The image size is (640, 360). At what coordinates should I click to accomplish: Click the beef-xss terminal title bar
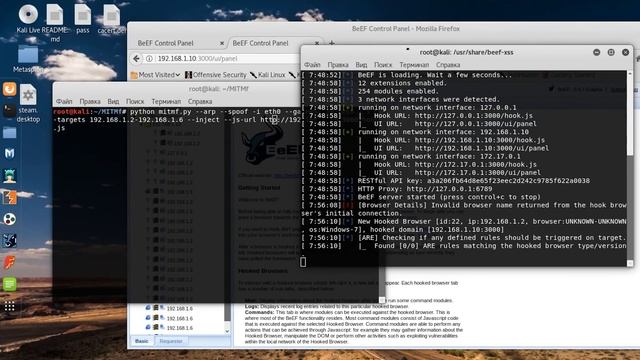[x=467, y=52]
